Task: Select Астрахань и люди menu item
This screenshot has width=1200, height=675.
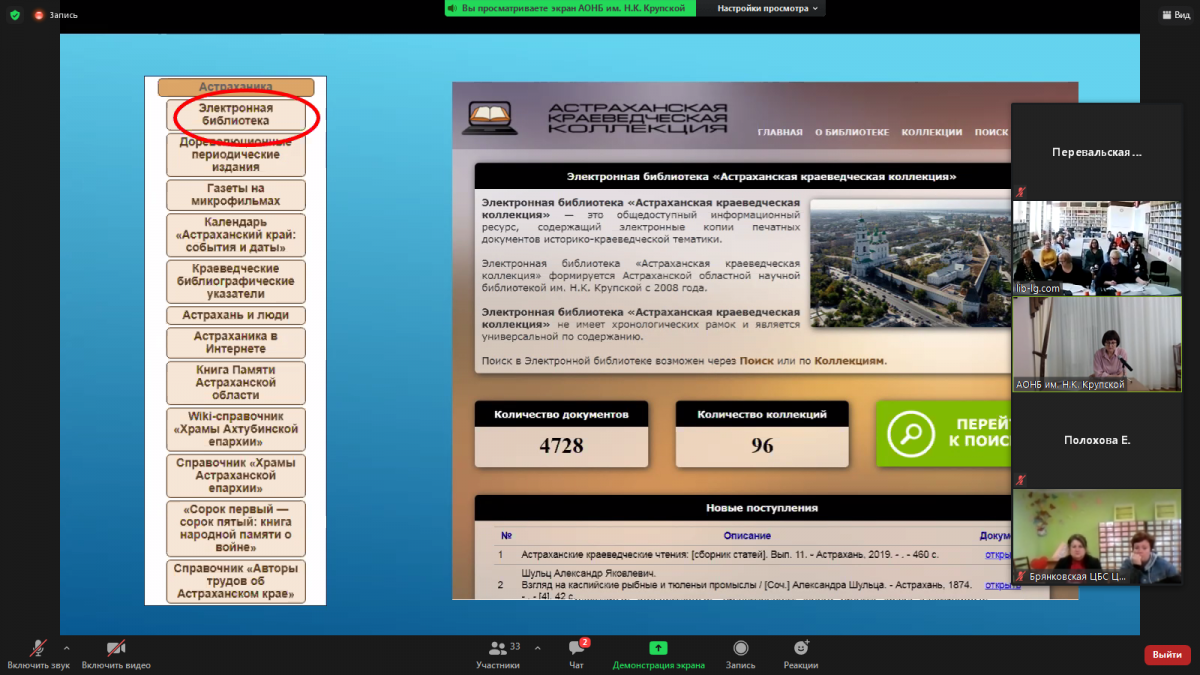Action: point(236,315)
